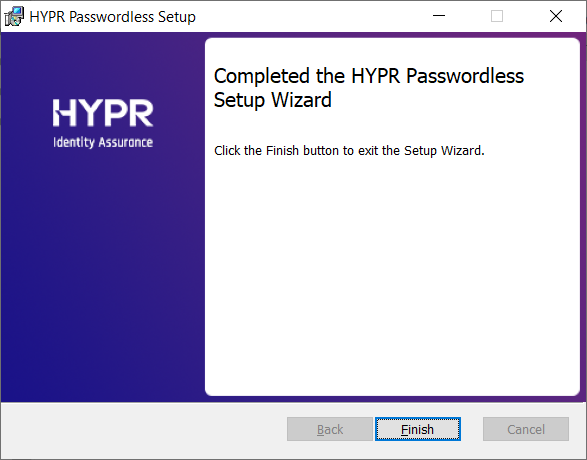Click the Identity Assurance tagline
This screenshot has width=587, height=460.
coord(103,142)
